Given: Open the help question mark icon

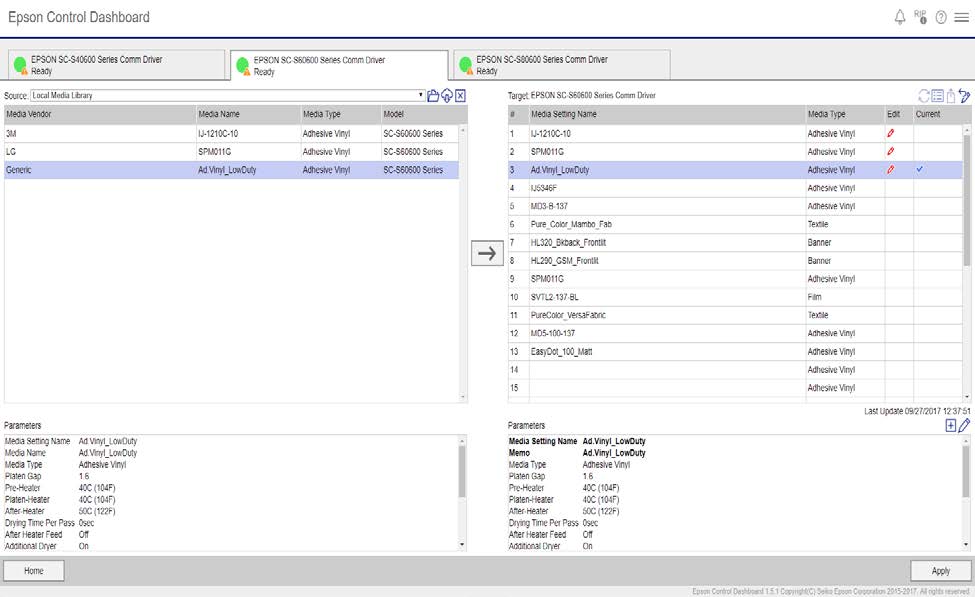Looking at the screenshot, I should pos(941,18).
